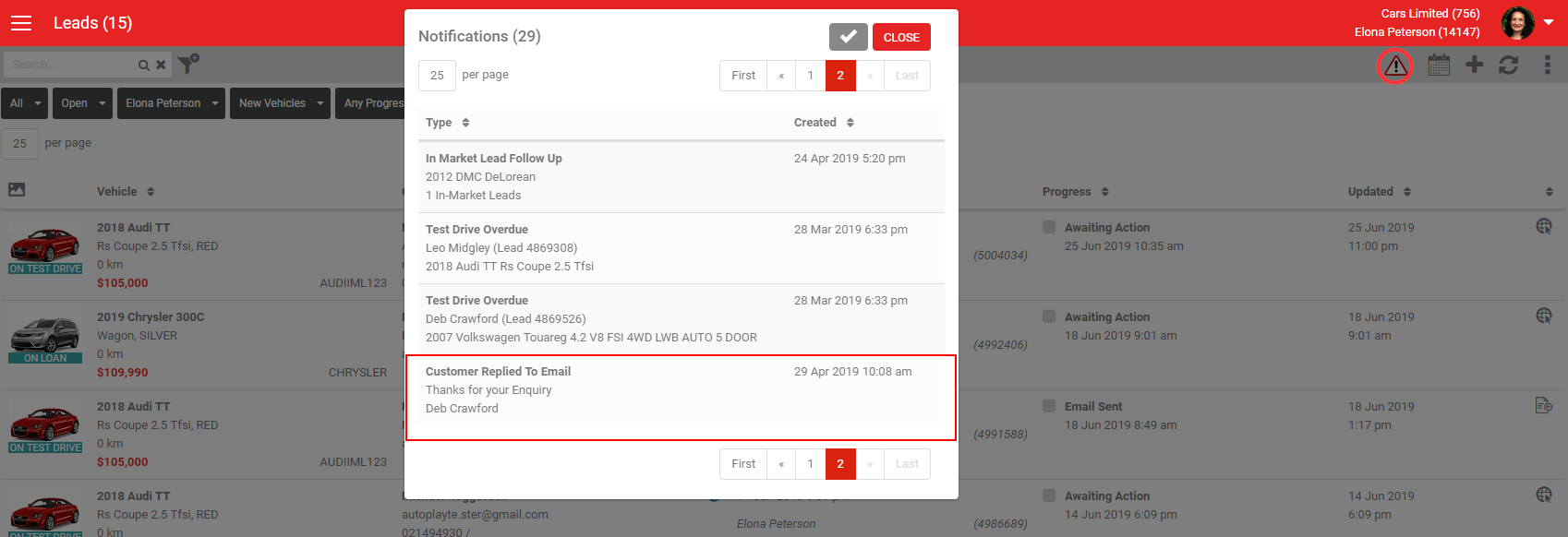This screenshot has width=1568, height=537.
Task: Expand the Any Progress dropdown
Action: [x=370, y=103]
